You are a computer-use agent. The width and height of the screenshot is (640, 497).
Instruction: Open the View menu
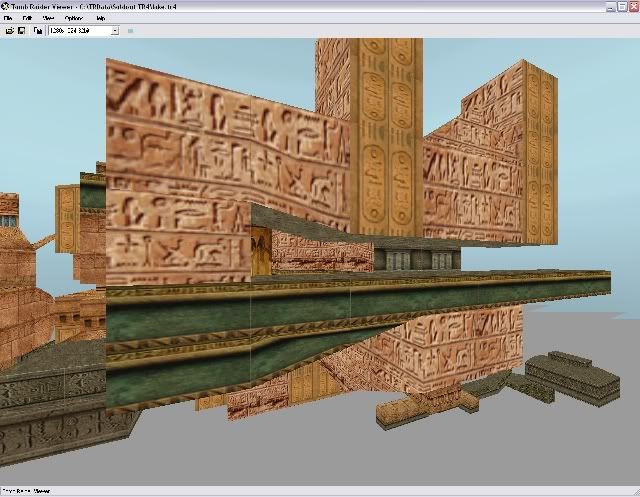(x=48, y=18)
